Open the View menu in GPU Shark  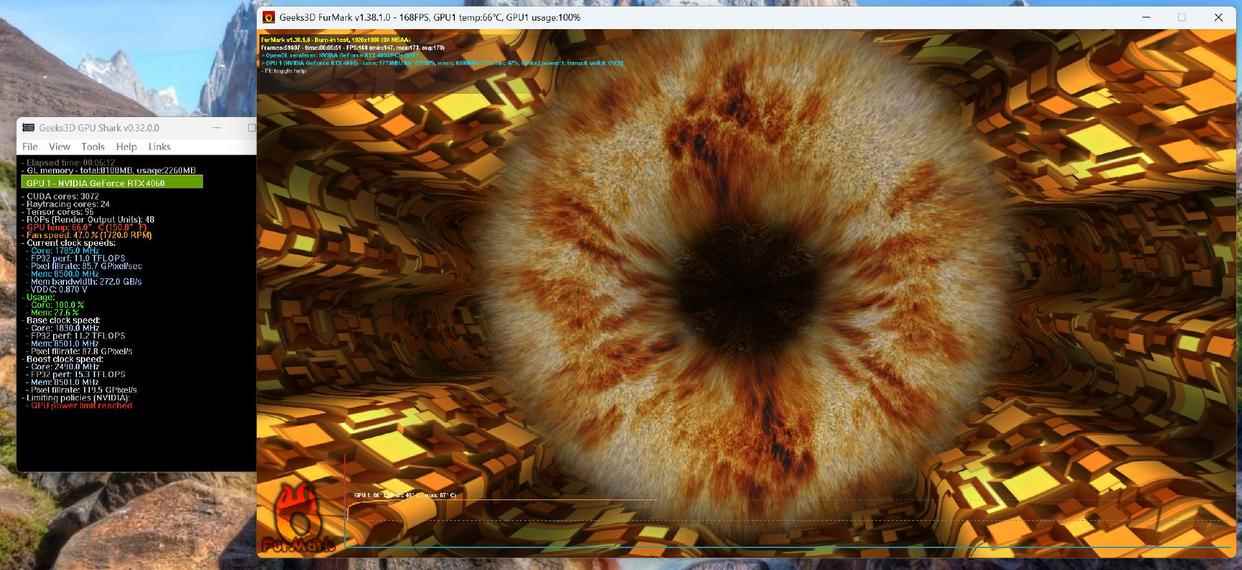tap(60, 147)
